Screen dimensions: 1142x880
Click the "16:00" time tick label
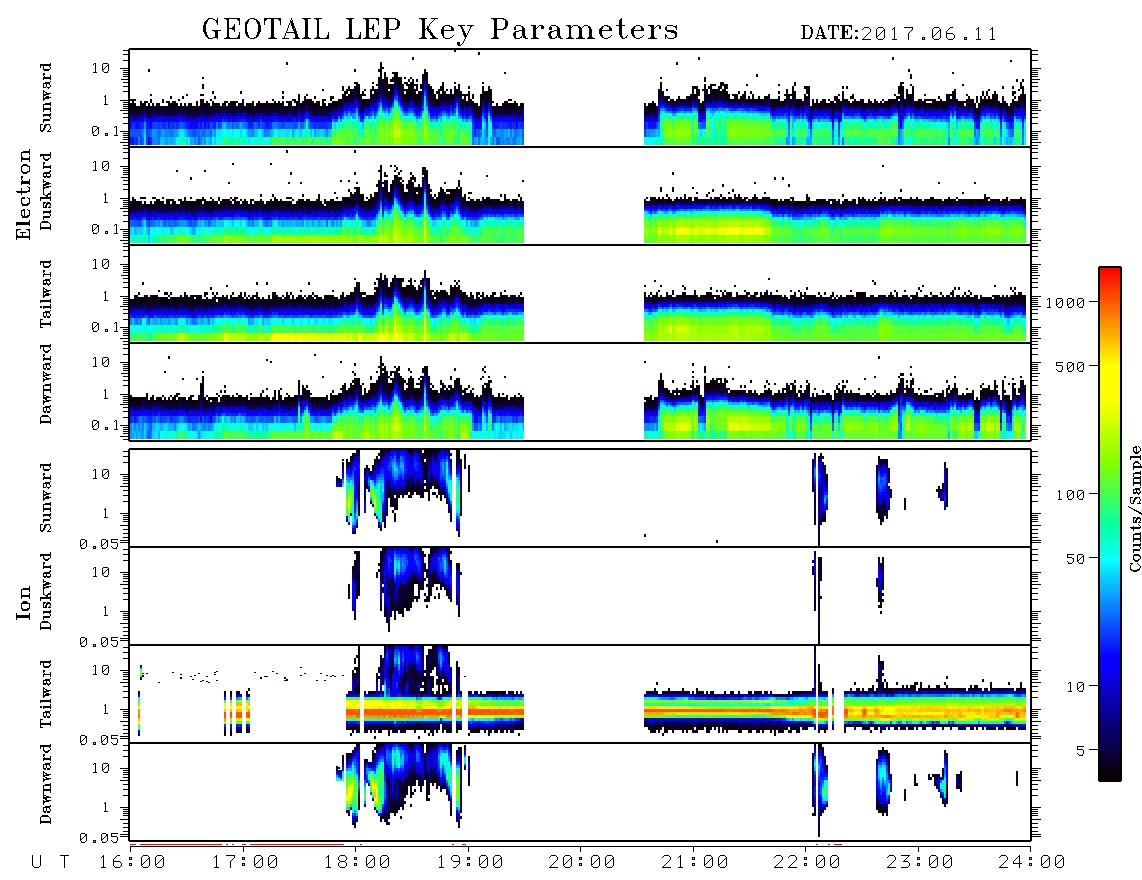click(132, 863)
